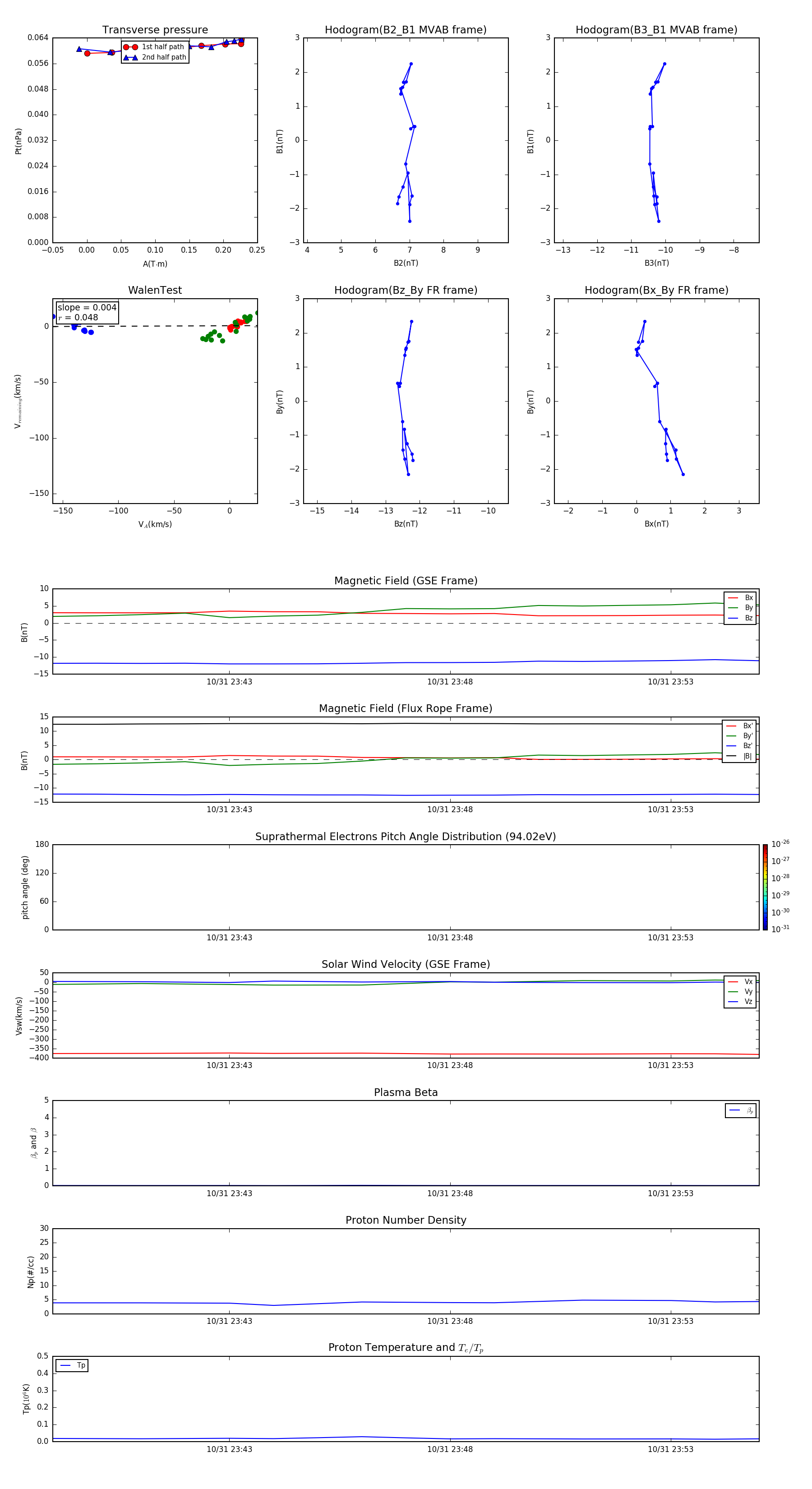Image resolution: width=812 pixels, height=1489 pixels.
Task: Click the "Np(#/cc)" y-axis label
Action: pyautogui.click(x=31, y=1272)
